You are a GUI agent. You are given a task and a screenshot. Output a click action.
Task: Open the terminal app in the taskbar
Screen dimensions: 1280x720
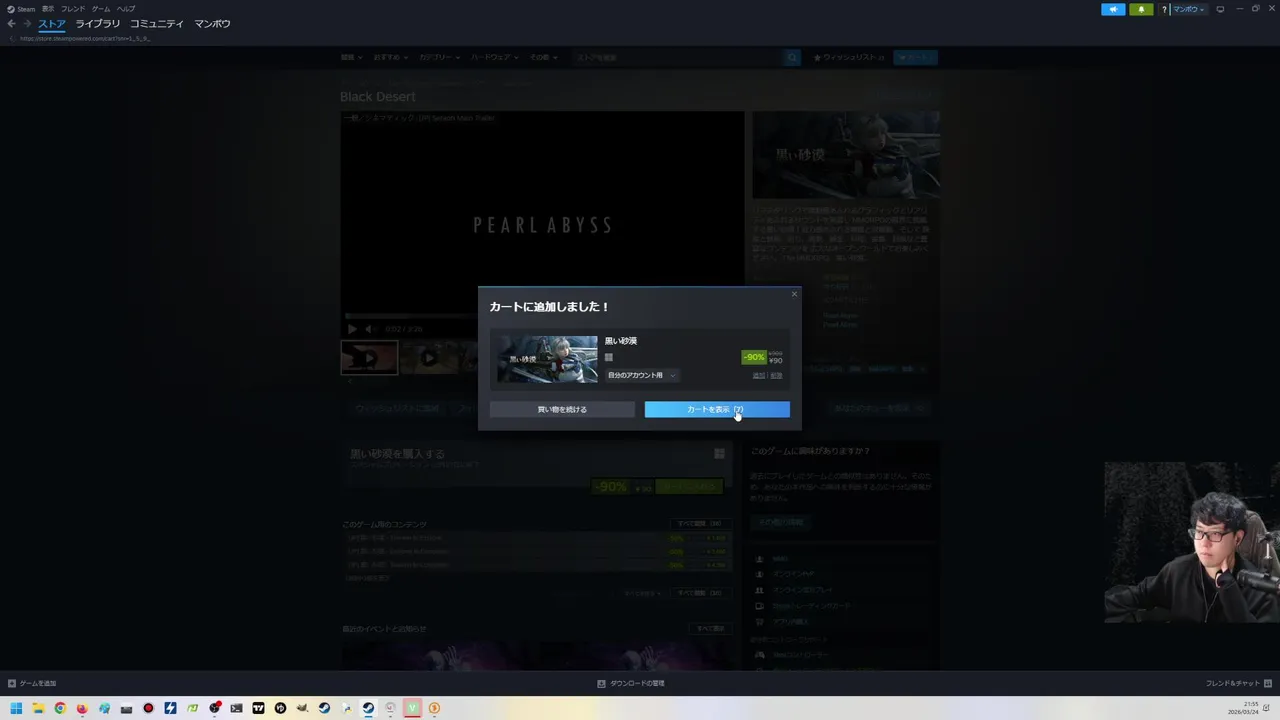click(236, 709)
